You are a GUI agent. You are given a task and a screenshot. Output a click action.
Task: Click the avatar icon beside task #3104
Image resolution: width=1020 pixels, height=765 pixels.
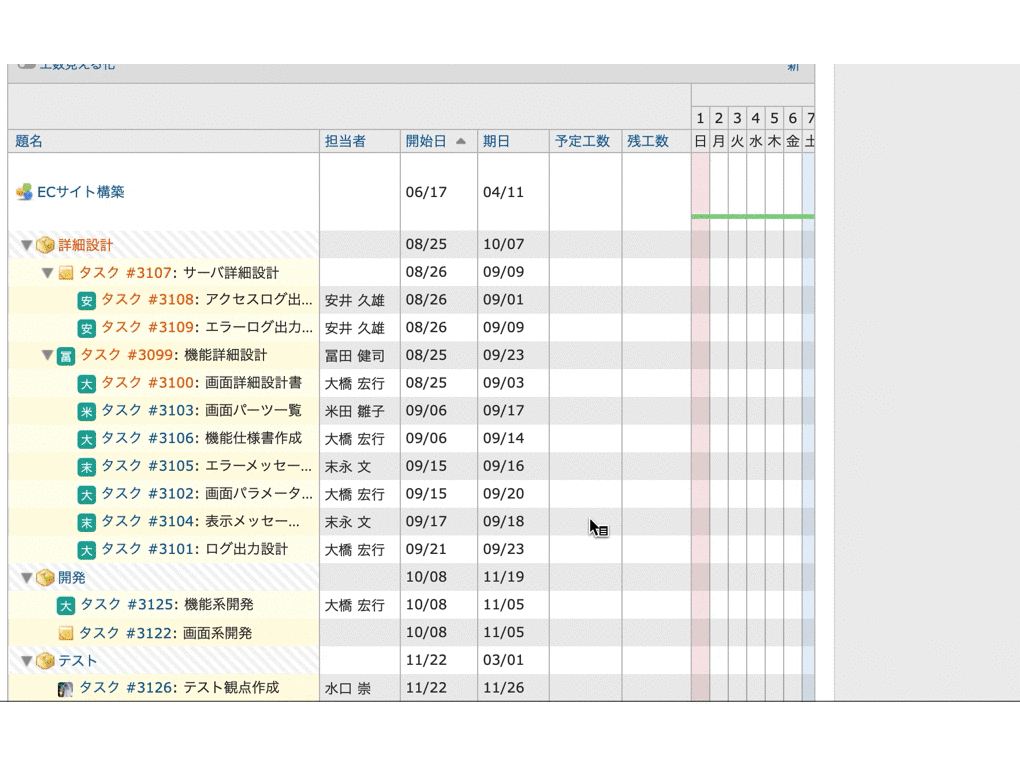pyautogui.click(x=87, y=522)
